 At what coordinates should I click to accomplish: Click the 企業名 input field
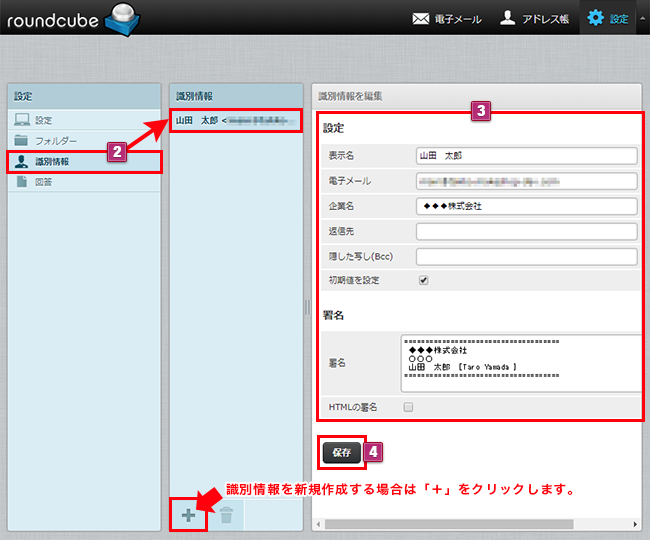click(x=526, y=206)
